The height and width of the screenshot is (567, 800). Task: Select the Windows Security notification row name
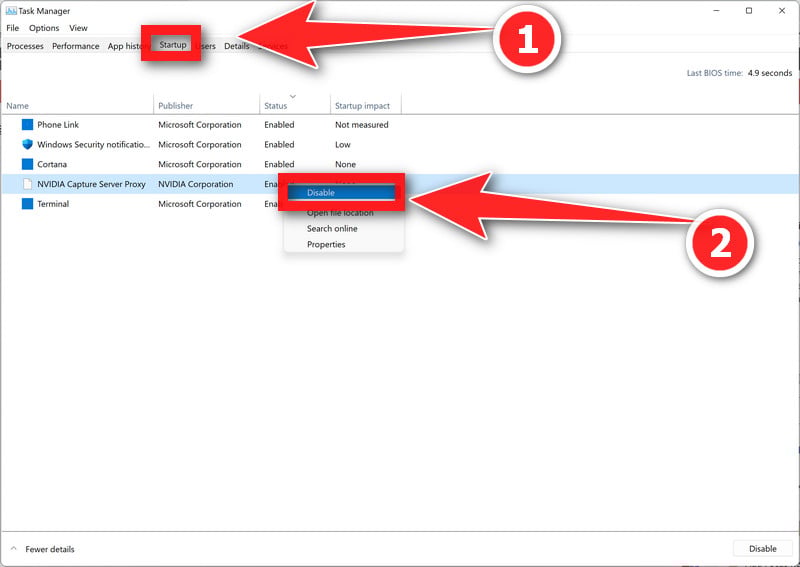(x=93, y=144)
